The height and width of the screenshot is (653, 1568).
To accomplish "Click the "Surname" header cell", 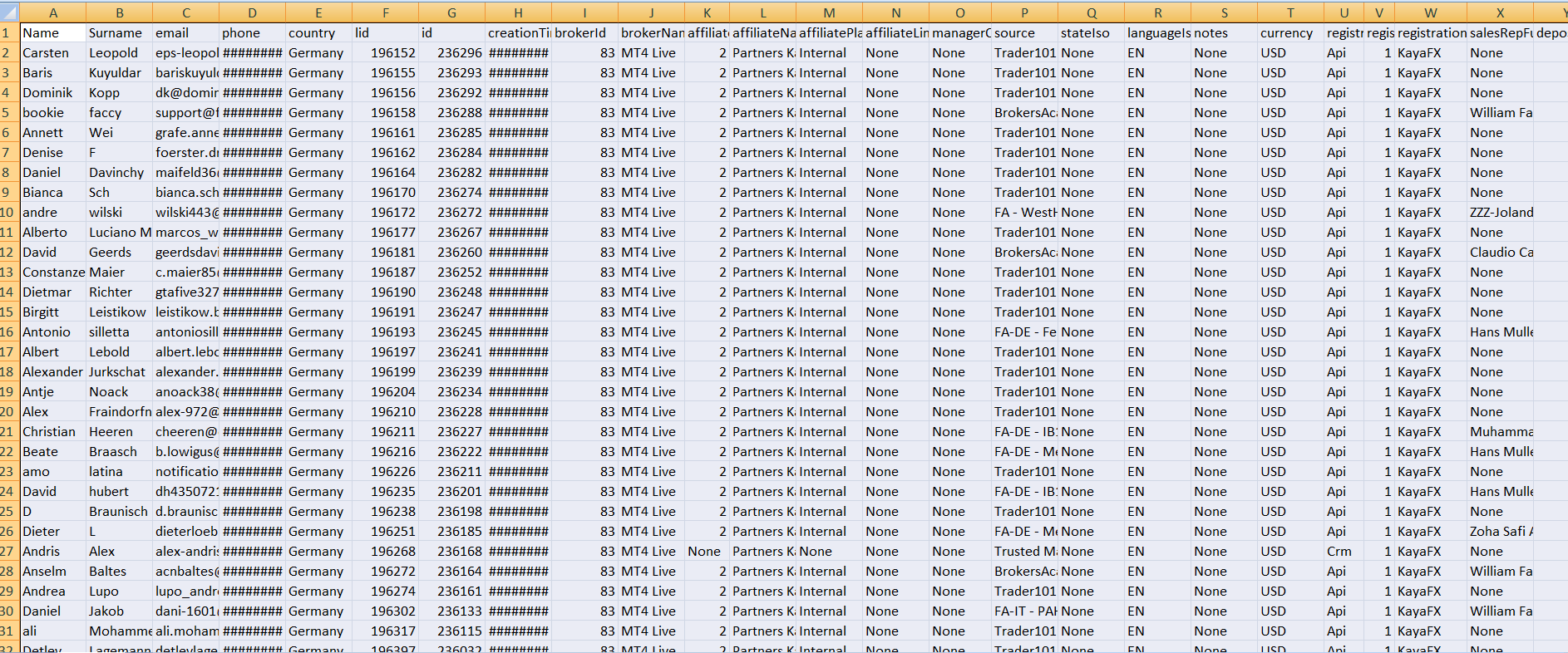I will (120, 33).
